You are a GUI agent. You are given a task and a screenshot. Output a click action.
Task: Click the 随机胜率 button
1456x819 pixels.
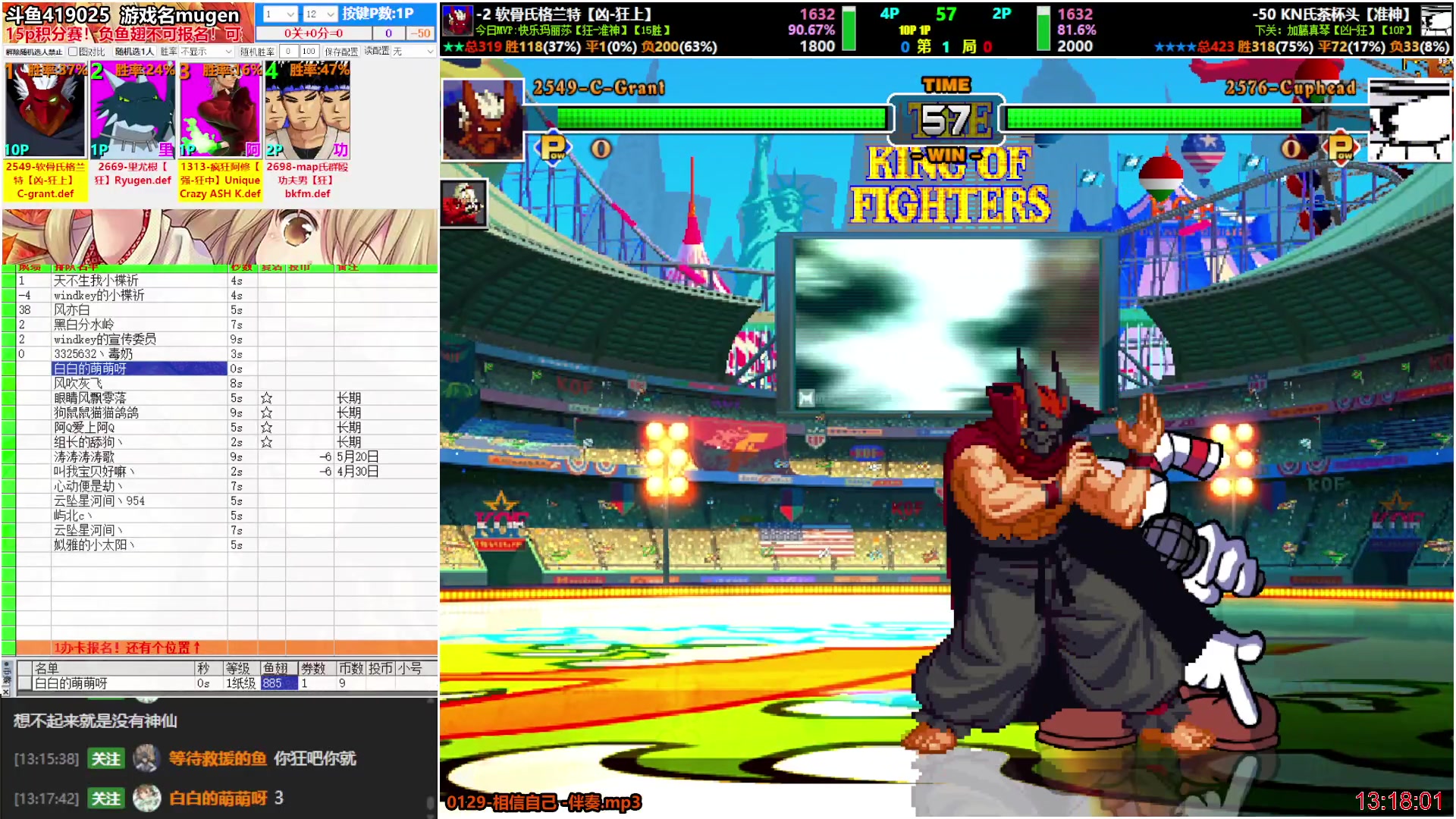coord(257,52)
